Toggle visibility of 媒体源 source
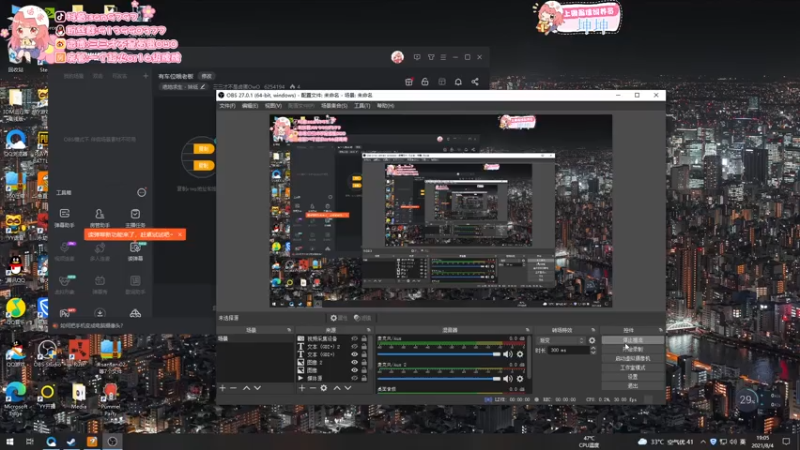This screenshot has height=450, width=800. (355, 378)
